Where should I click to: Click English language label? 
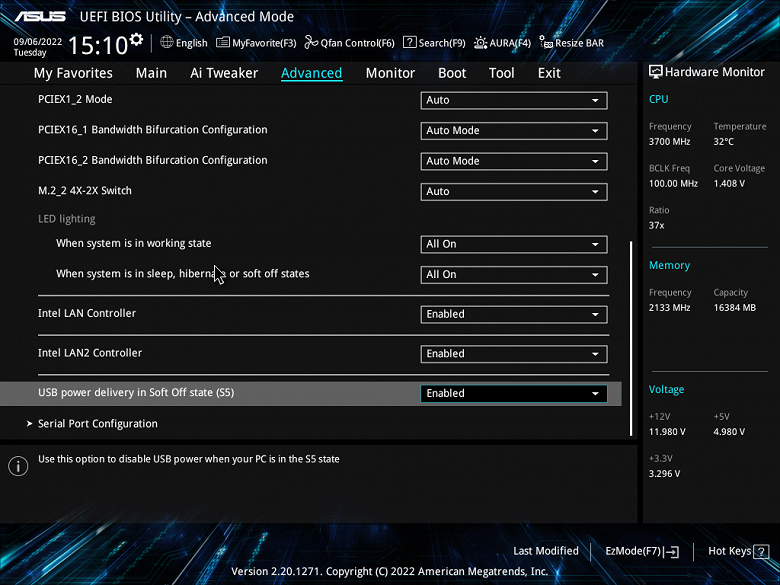point(192,43)
